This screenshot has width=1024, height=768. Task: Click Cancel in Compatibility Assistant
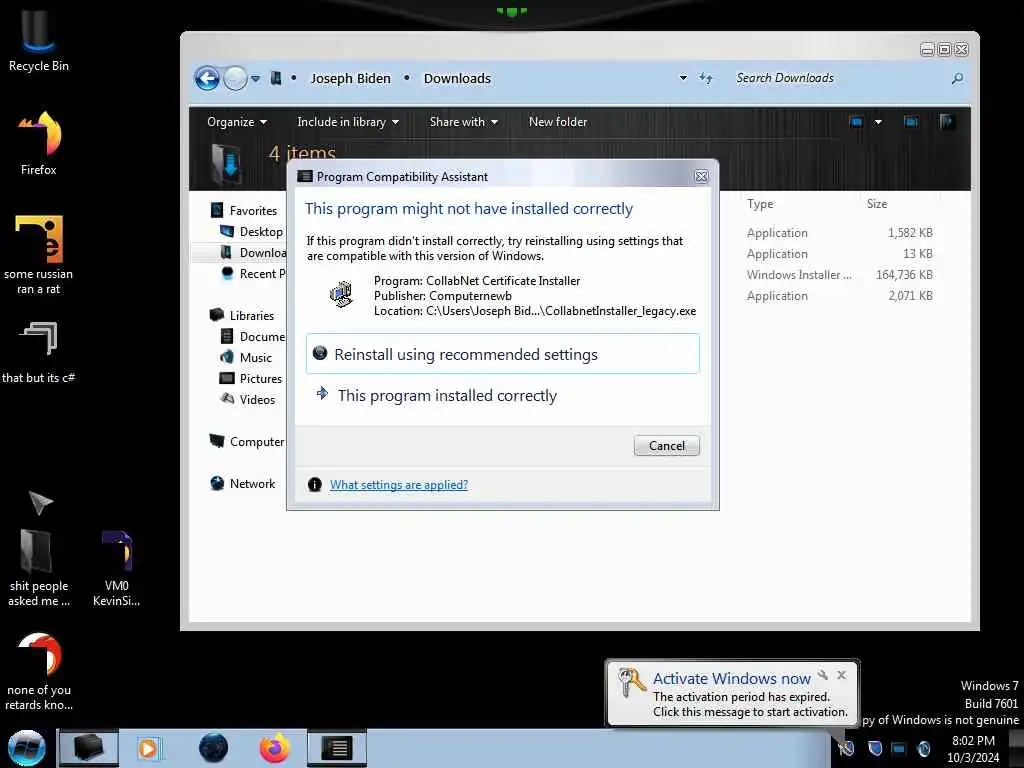click(666, 446)
